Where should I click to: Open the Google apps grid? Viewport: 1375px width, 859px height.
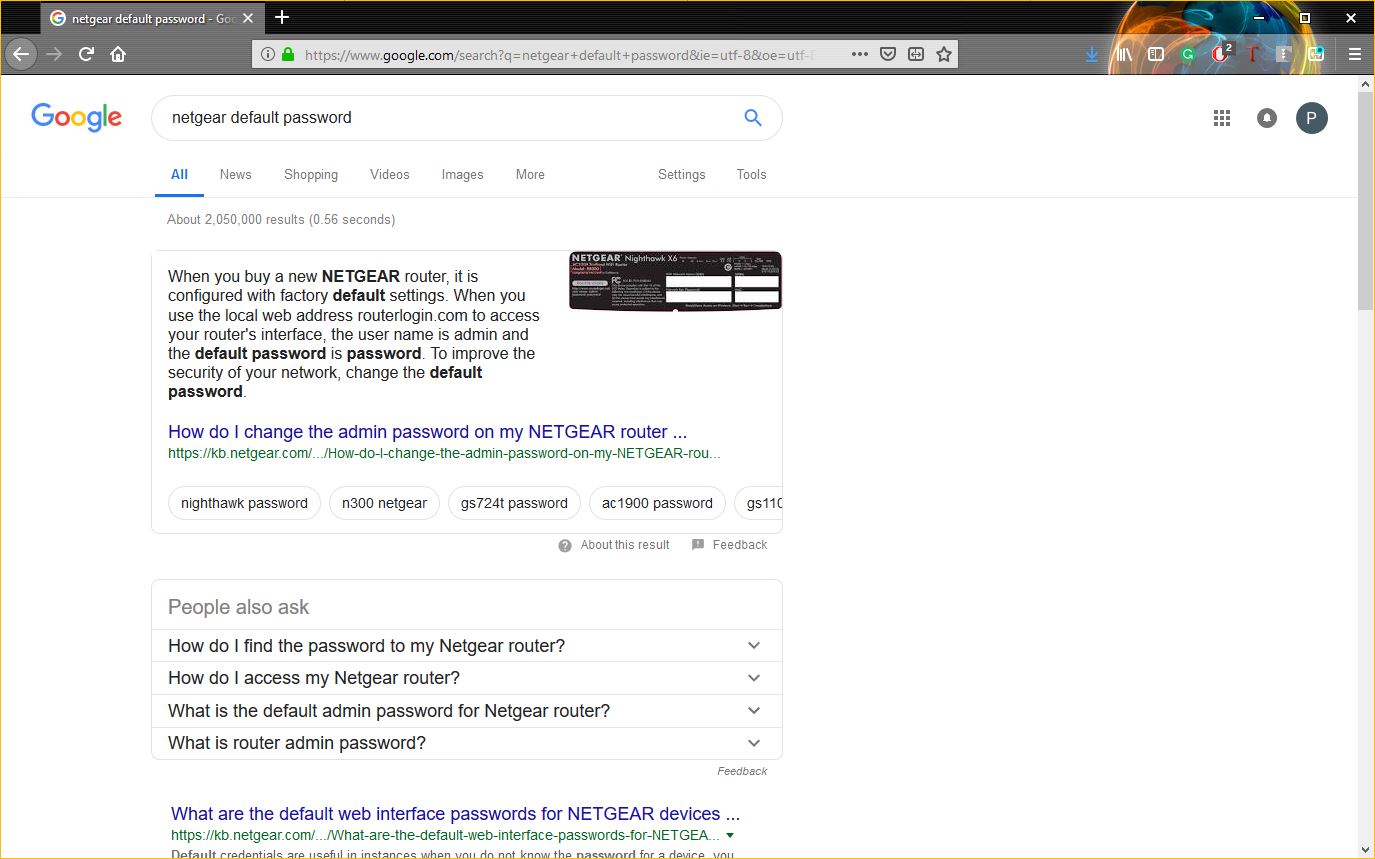[1221, 118]
